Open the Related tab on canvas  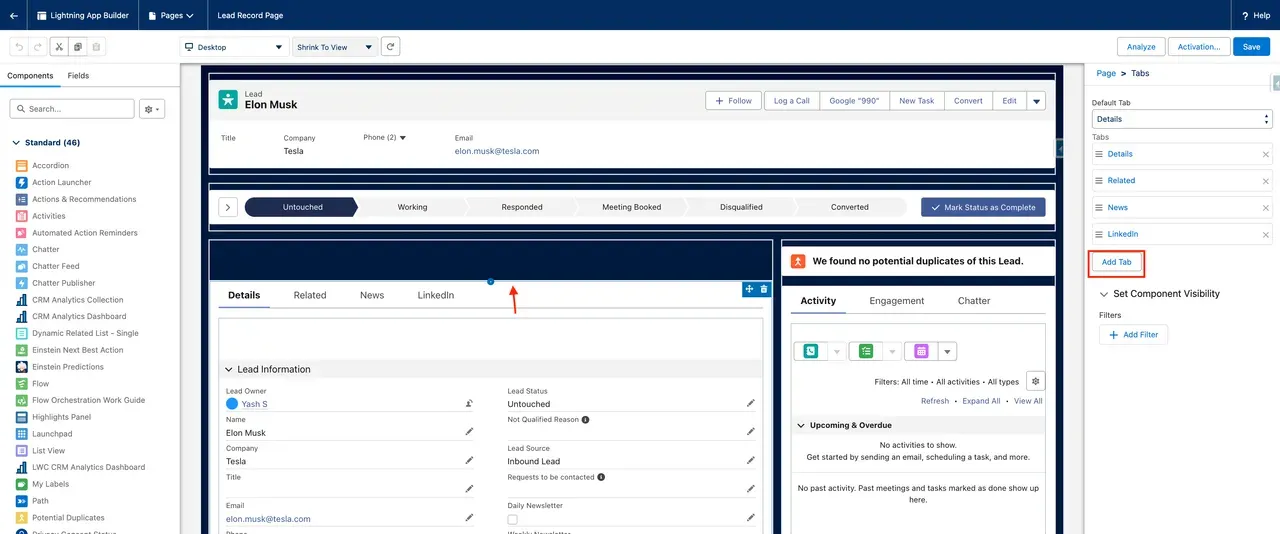(x=310, y=295)
